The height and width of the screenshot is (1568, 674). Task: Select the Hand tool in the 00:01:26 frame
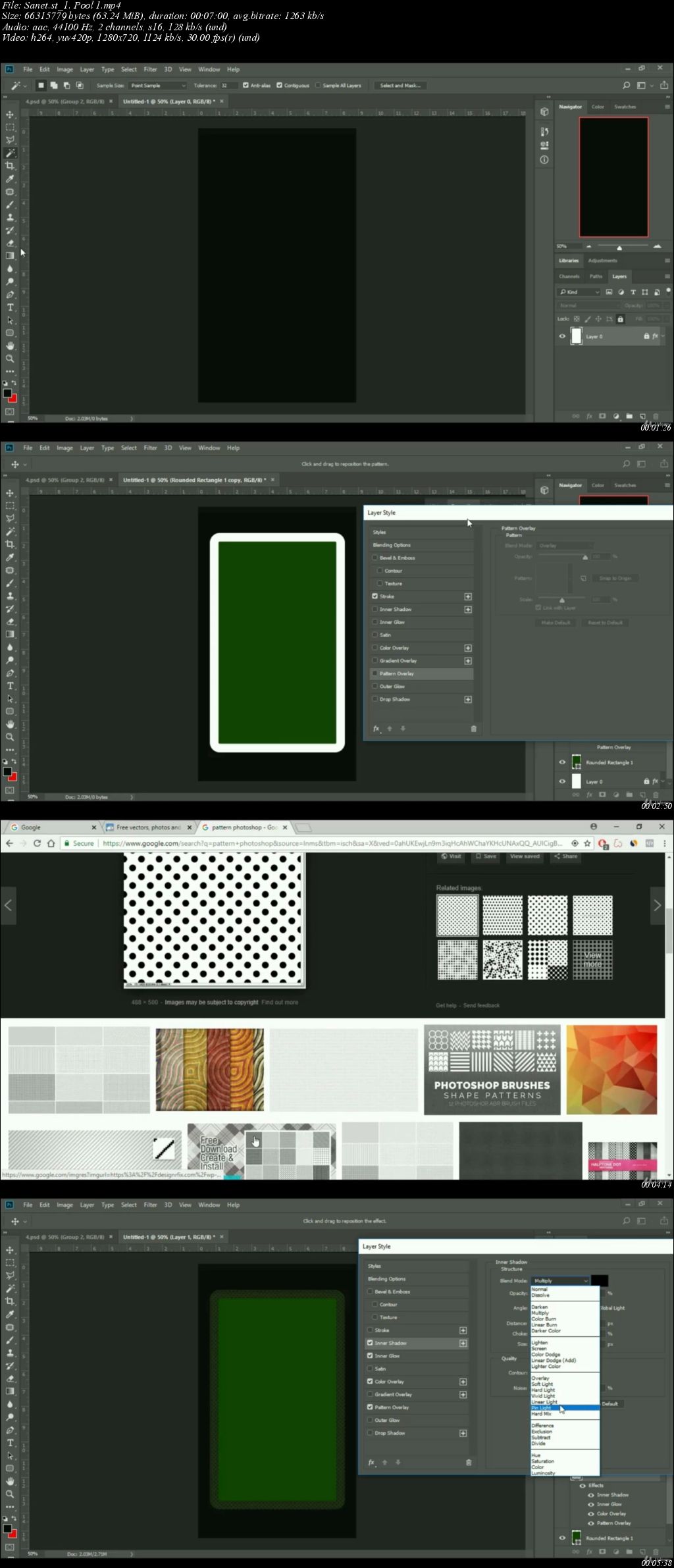click(10, 346)
